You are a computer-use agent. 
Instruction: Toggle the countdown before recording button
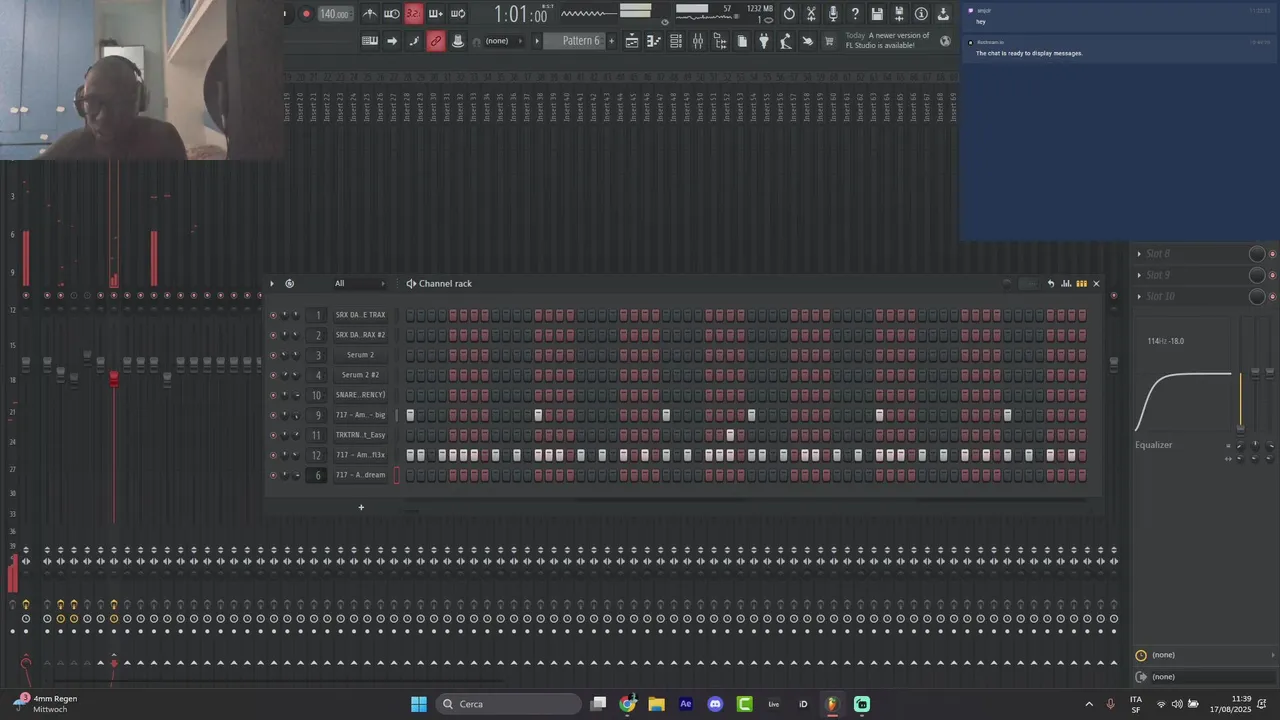[x=413, y=14]
